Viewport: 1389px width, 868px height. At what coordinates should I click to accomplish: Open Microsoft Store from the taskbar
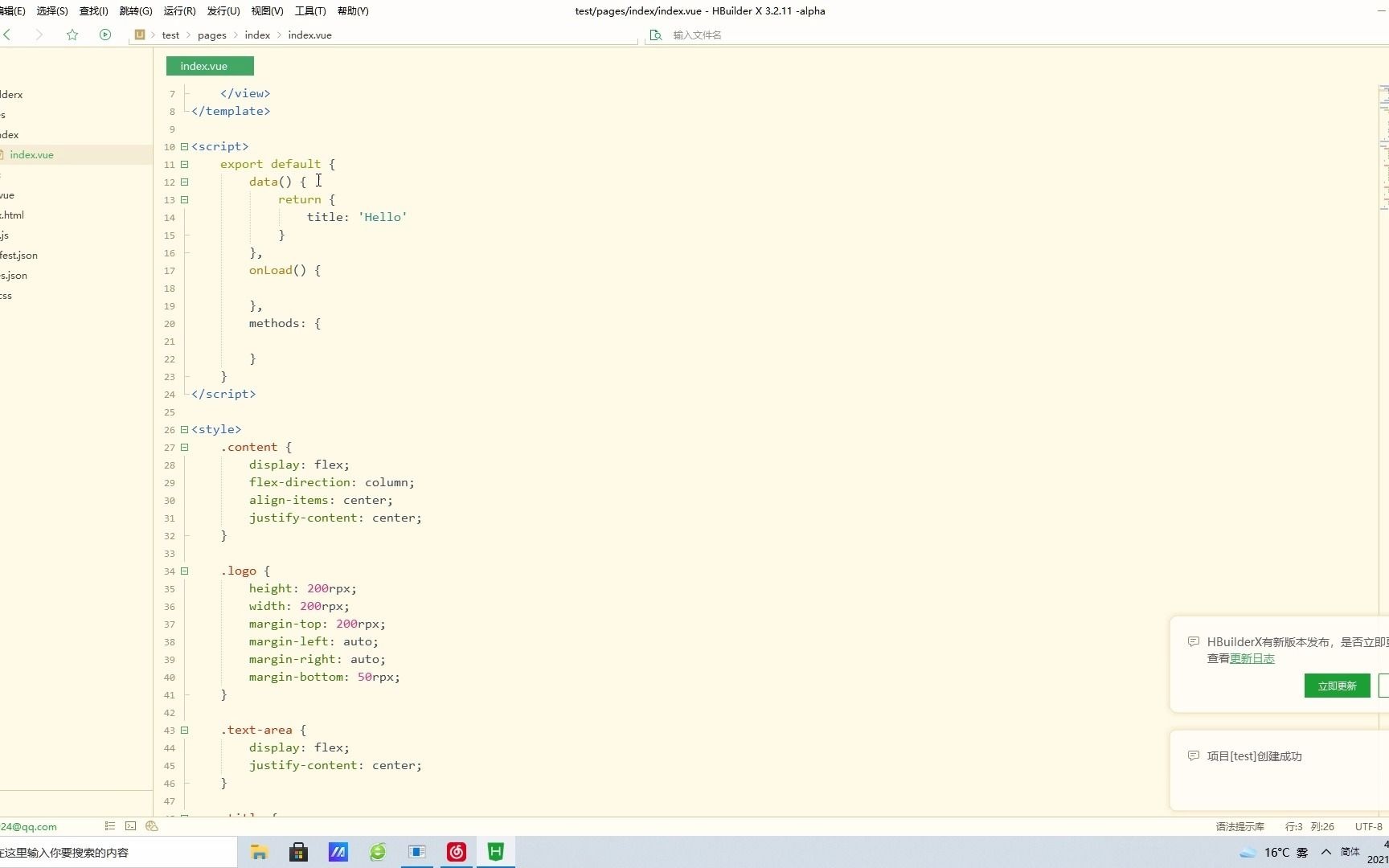298,852
